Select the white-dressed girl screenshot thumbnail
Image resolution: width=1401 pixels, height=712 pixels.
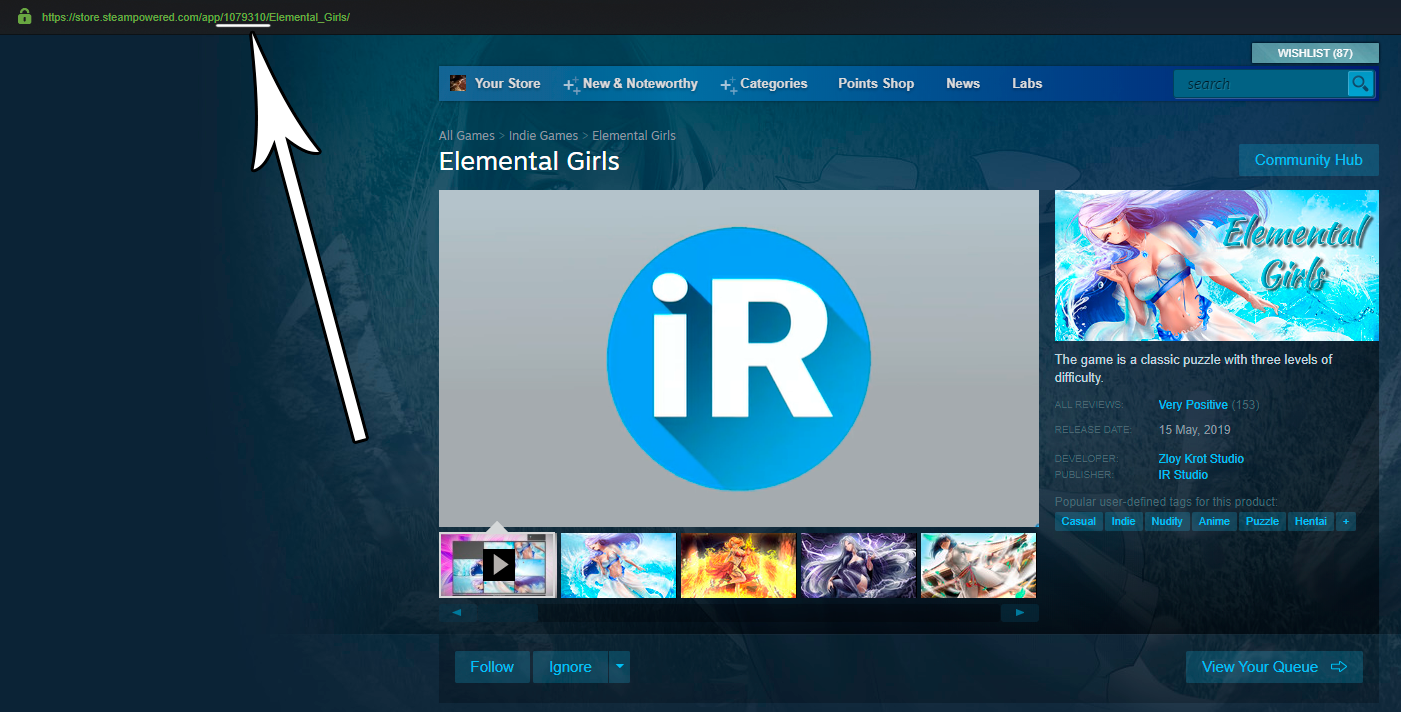pyautogui.click(x=978, y=565)
